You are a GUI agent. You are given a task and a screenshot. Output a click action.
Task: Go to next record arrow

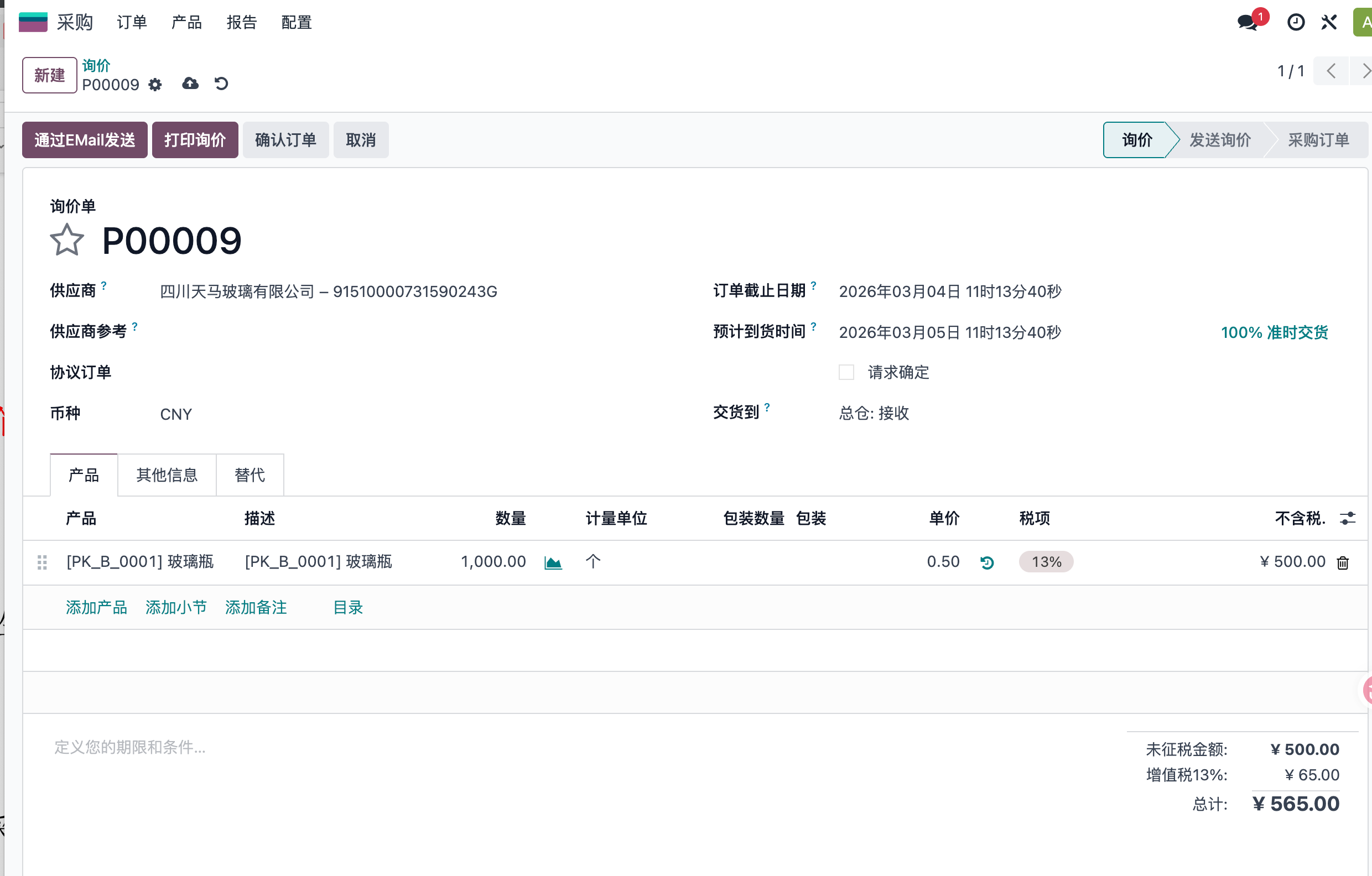tap(1362, 71)
